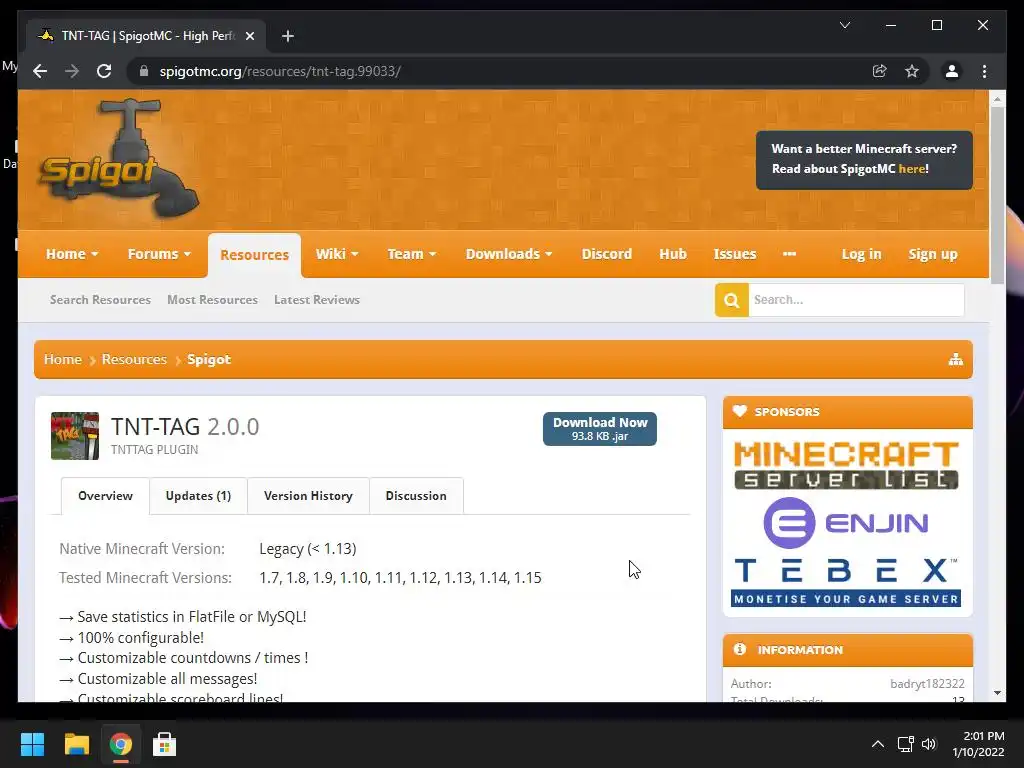Image resolution: width=1024 pixels, height=768 pixels.
Task: Open the Issues nav link
Action: pyautogui.click(x=735, y=254)
